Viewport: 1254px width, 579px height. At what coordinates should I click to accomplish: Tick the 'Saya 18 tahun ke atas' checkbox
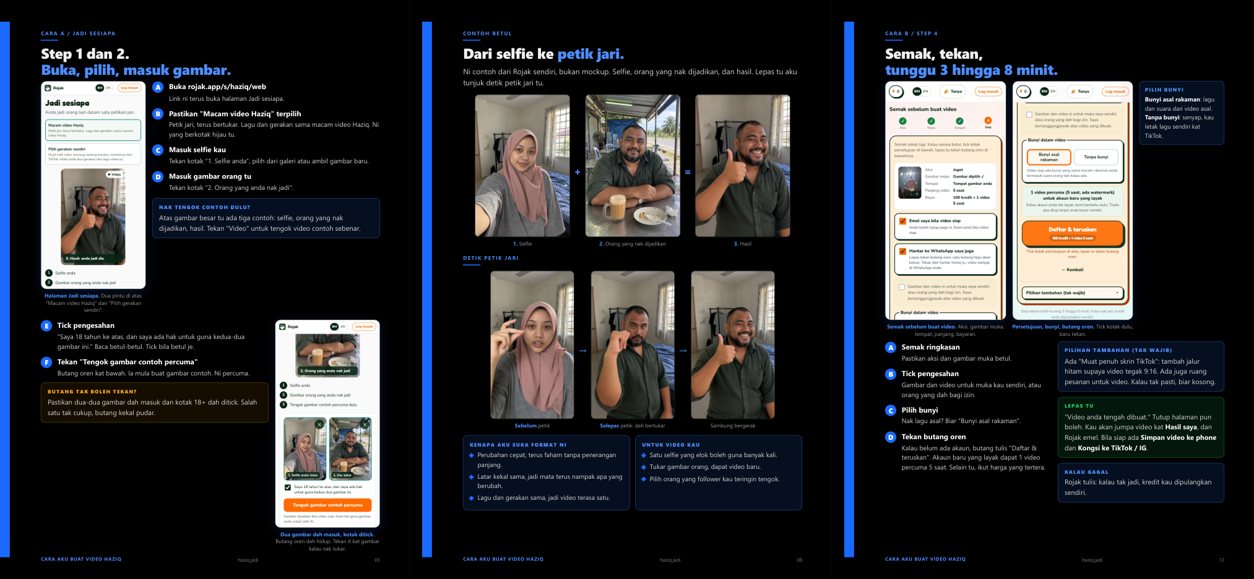[x=287, y=487]
